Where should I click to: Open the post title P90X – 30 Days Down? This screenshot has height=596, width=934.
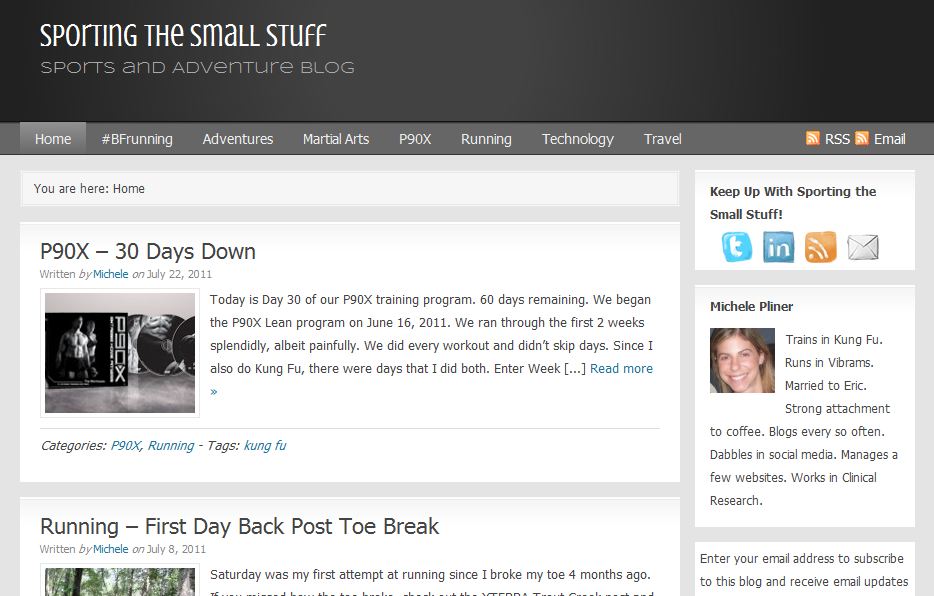(x=148, y=251)
